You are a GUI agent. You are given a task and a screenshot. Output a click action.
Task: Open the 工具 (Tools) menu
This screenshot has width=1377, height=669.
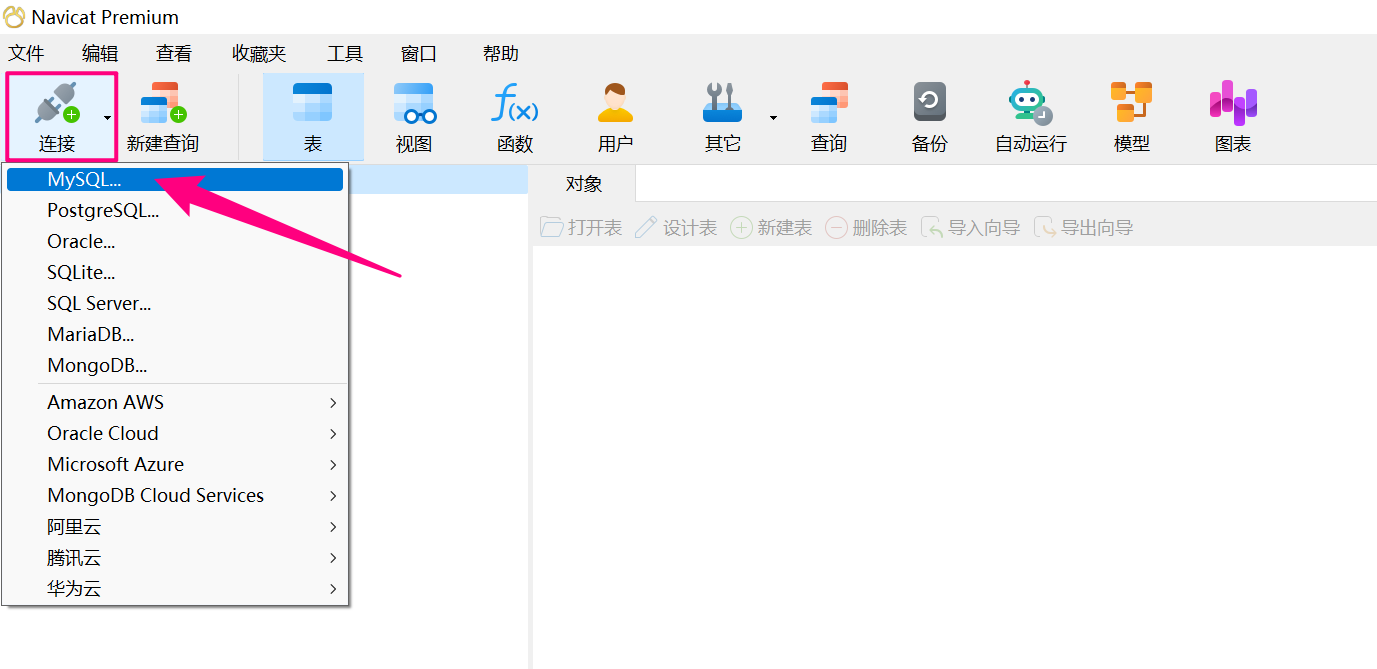344,54
